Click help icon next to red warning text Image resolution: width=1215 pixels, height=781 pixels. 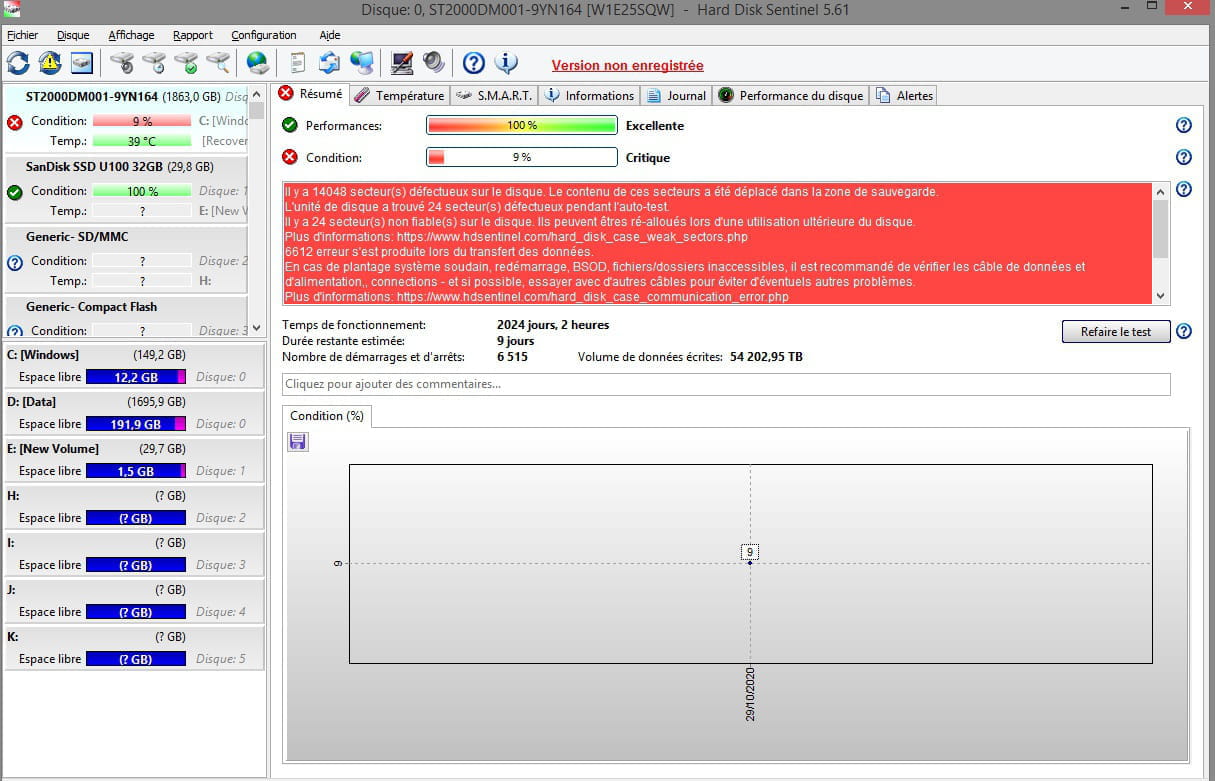1184,189
